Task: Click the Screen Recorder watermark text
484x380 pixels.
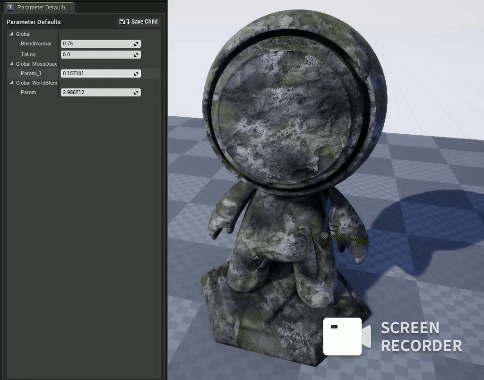Action: 422,337
